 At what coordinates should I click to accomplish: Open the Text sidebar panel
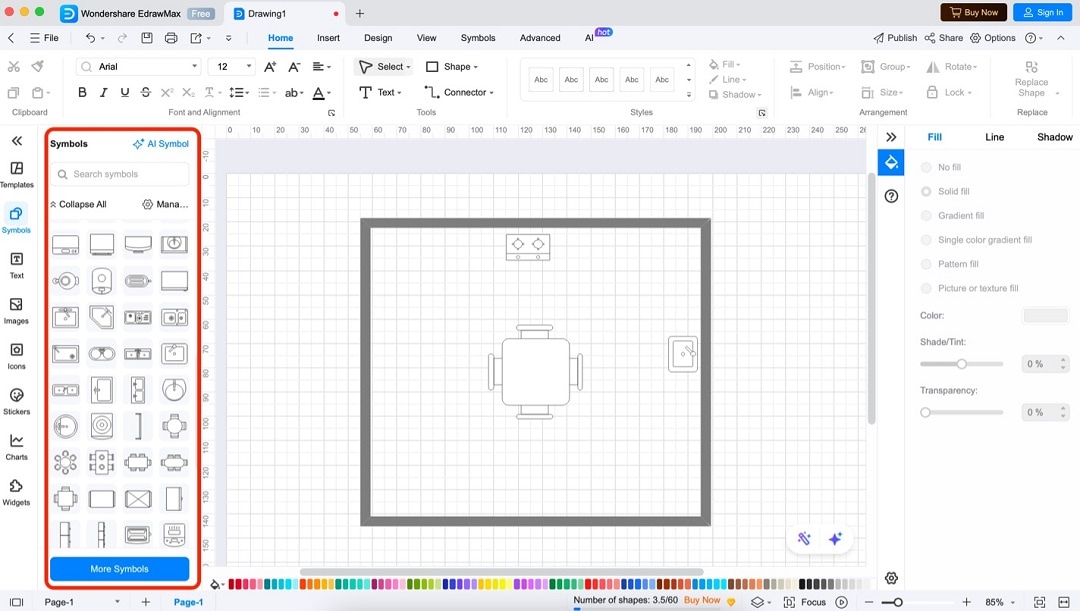(17, 265)
